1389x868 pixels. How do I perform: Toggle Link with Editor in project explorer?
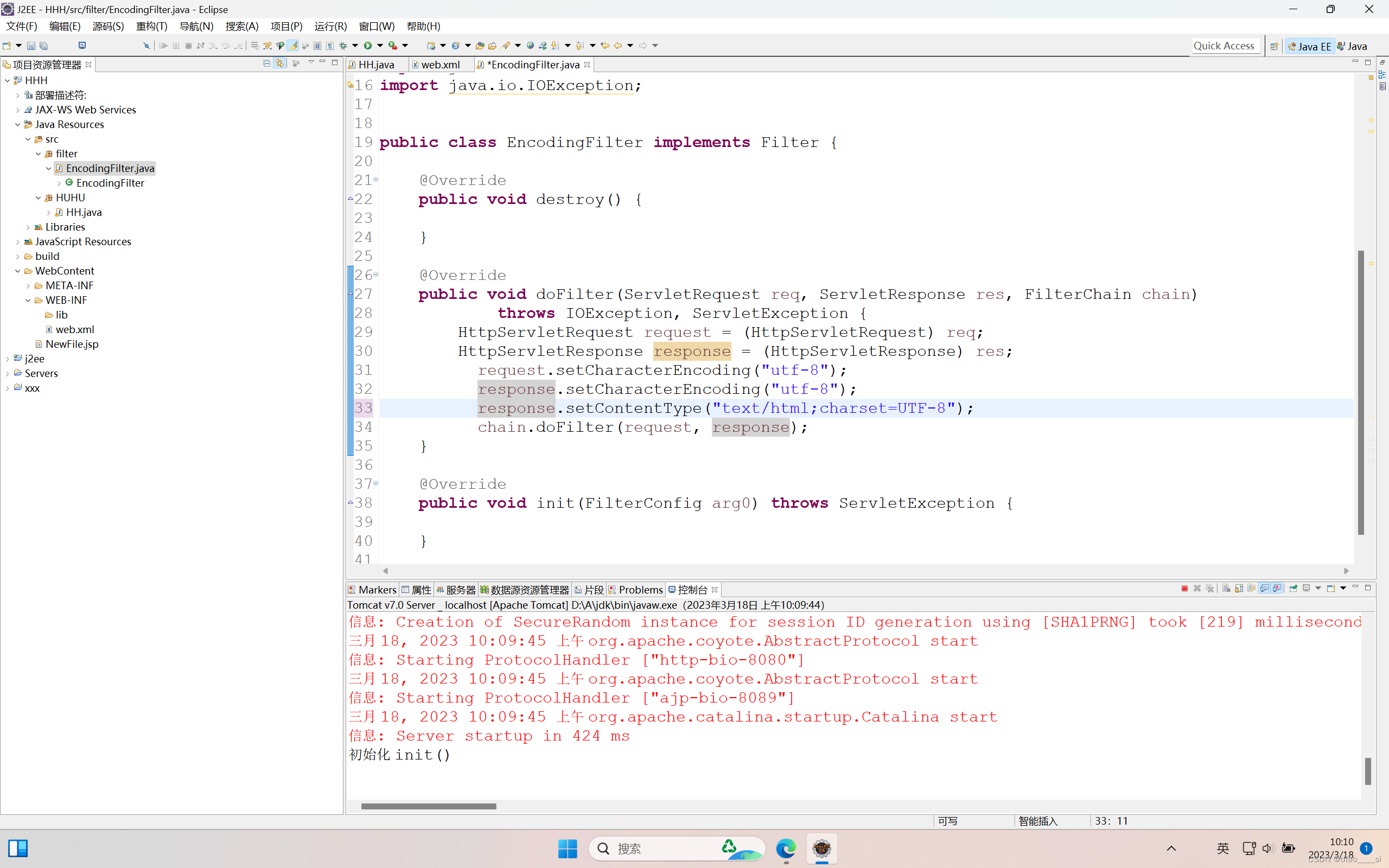click(x=279, y=63)
